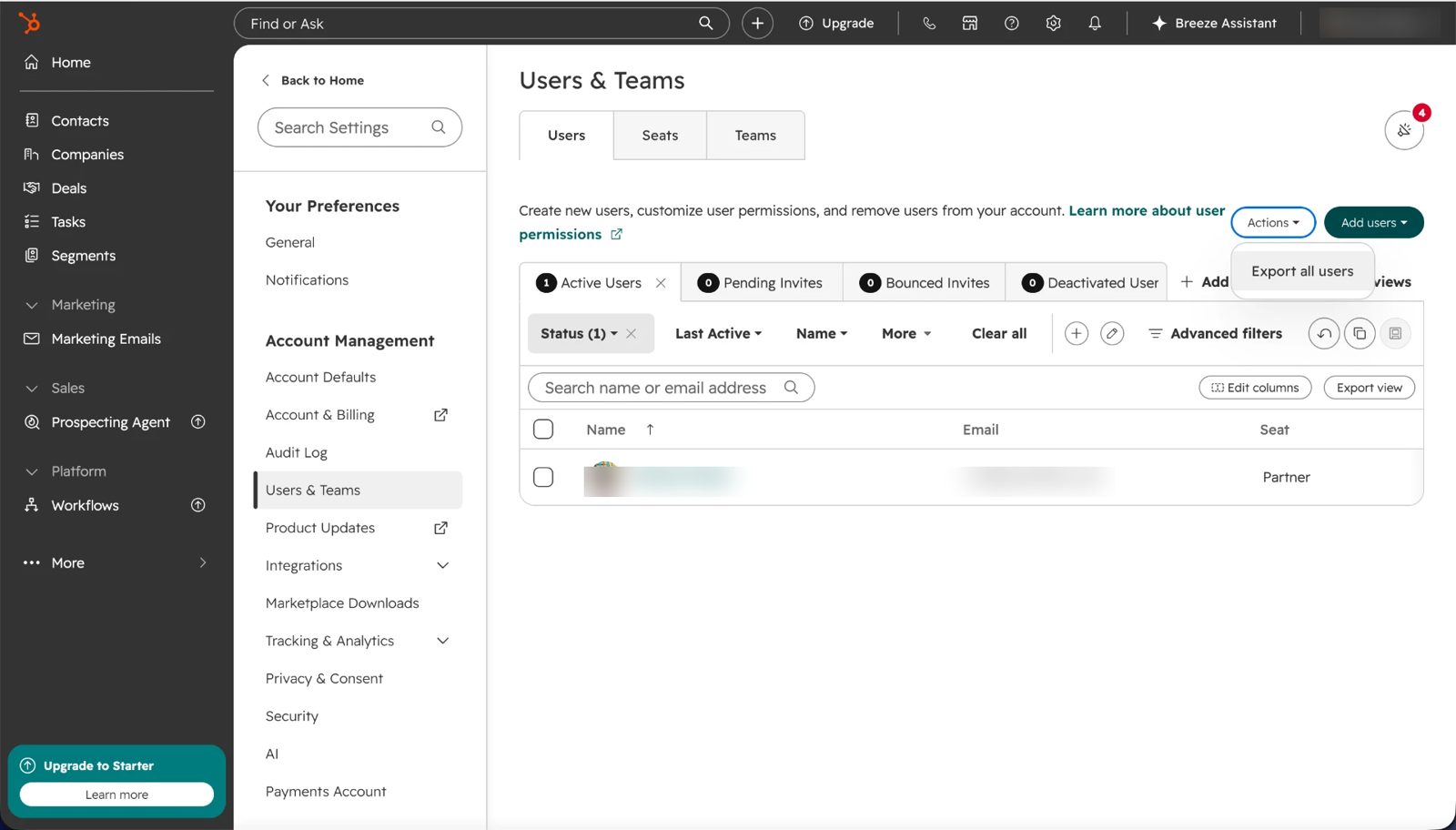Open Privacy & Consent

coord(324,678)
